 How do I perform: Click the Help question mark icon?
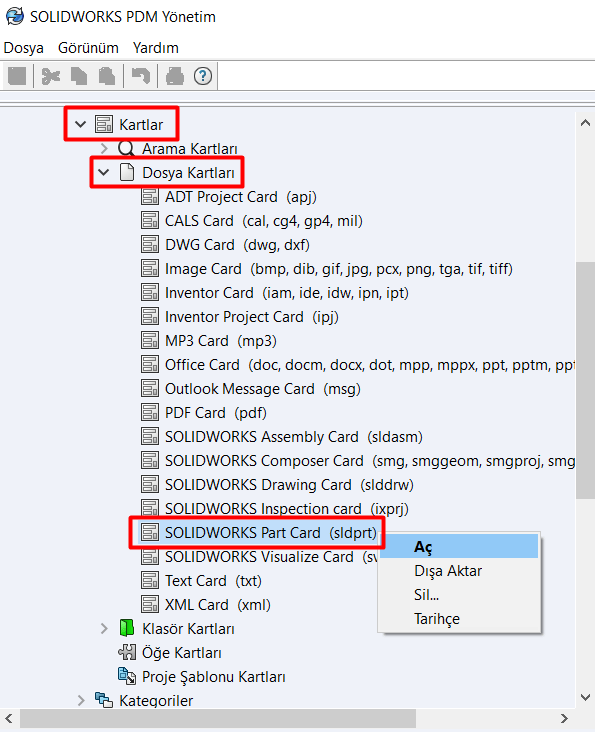(x=203, y=76)
